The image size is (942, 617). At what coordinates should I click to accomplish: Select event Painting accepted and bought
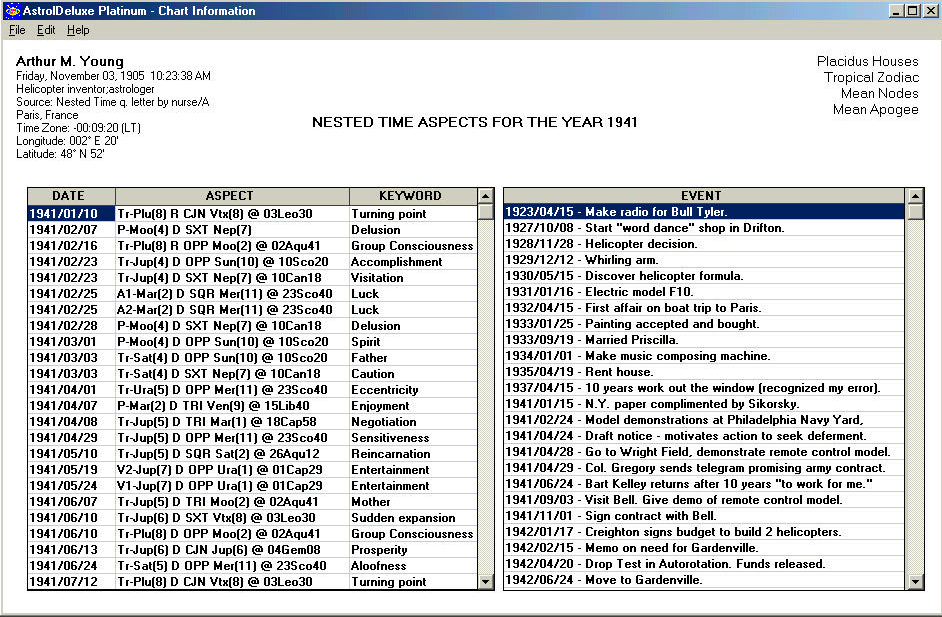tap(703, 324)
